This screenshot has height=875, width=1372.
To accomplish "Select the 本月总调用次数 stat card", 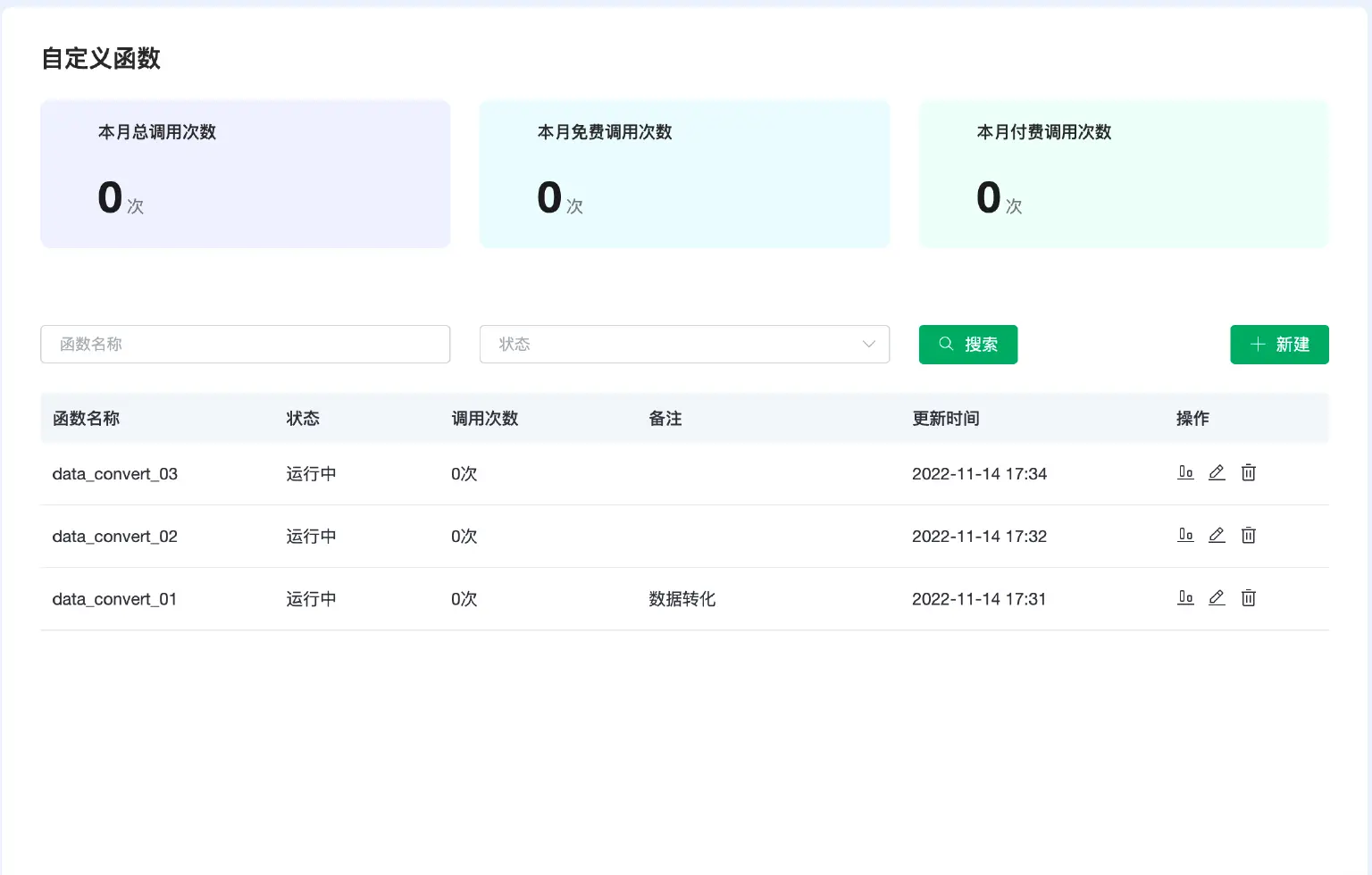I will [x=245, y=174].
